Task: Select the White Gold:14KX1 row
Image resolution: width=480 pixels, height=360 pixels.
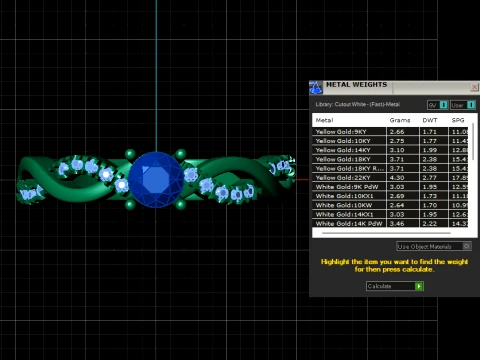Action: (x=390, y=214)
